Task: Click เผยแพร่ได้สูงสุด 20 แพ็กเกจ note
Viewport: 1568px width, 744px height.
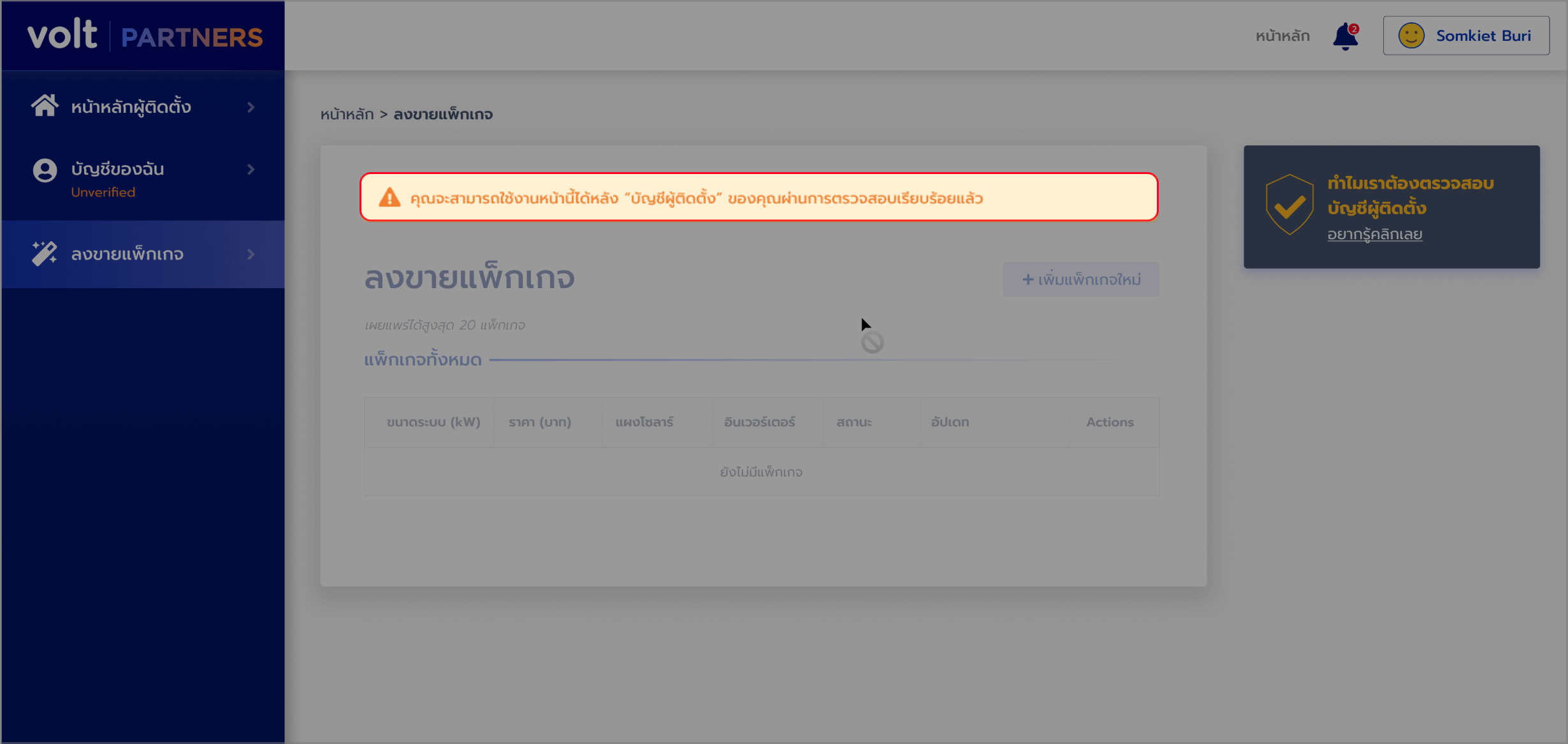Action: point(445,325)
